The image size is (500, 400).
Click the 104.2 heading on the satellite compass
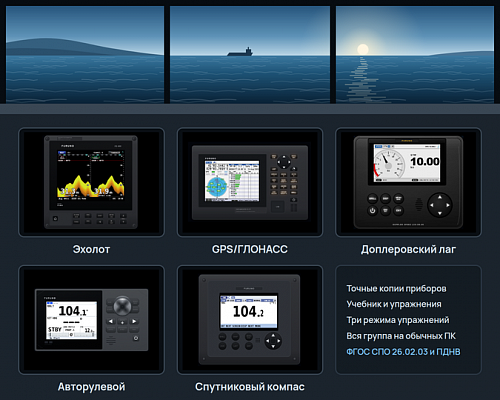pos(248,312)
